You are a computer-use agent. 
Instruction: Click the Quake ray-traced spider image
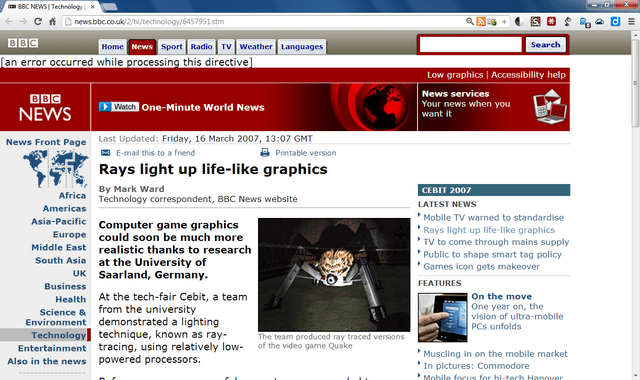pyautogui.click(x=334, y=275)
